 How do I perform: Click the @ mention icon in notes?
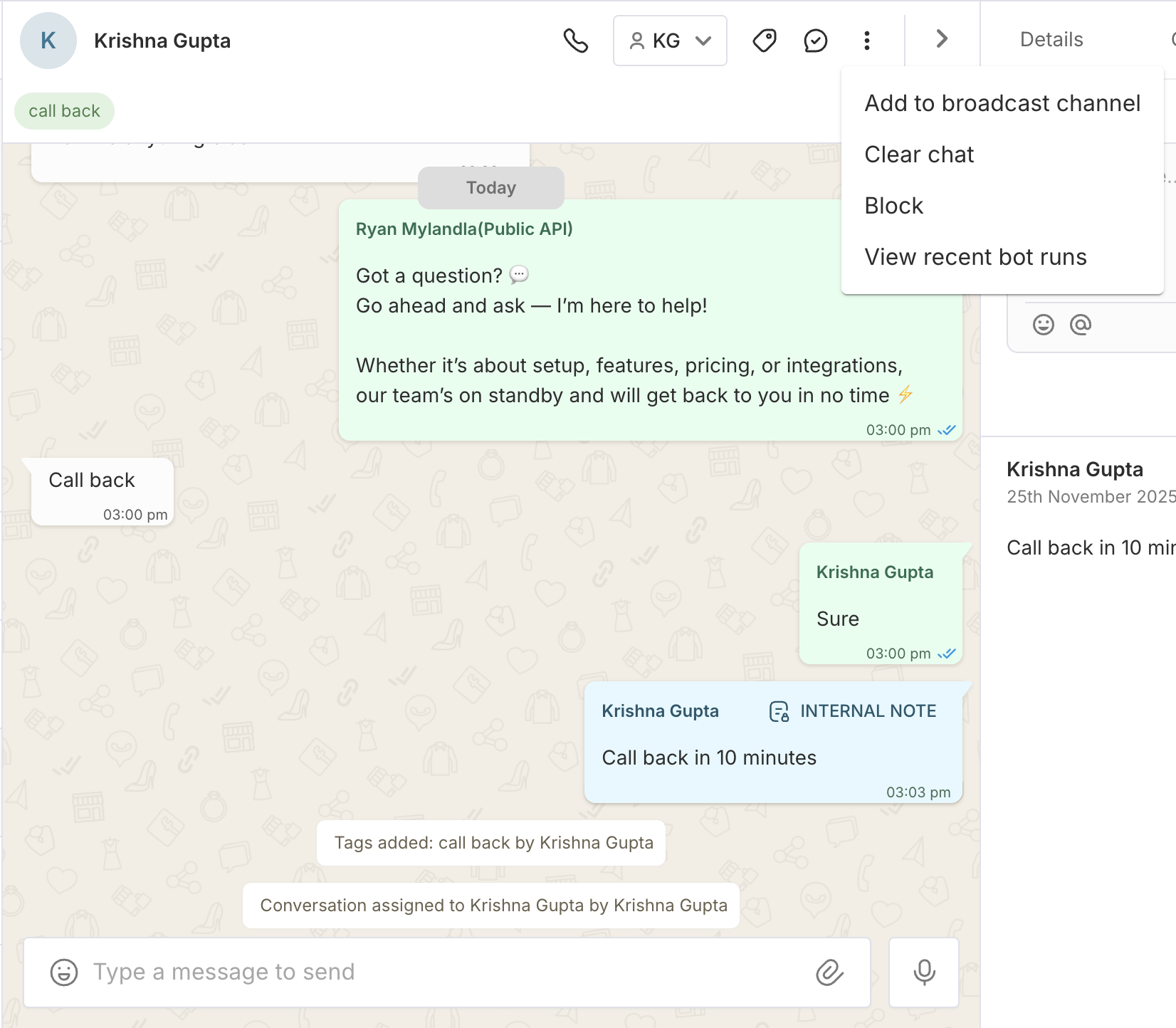coord(1080,325)
